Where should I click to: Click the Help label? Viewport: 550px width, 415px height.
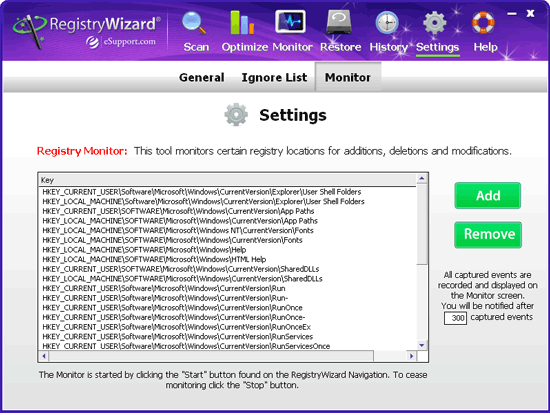click(485, 47)
